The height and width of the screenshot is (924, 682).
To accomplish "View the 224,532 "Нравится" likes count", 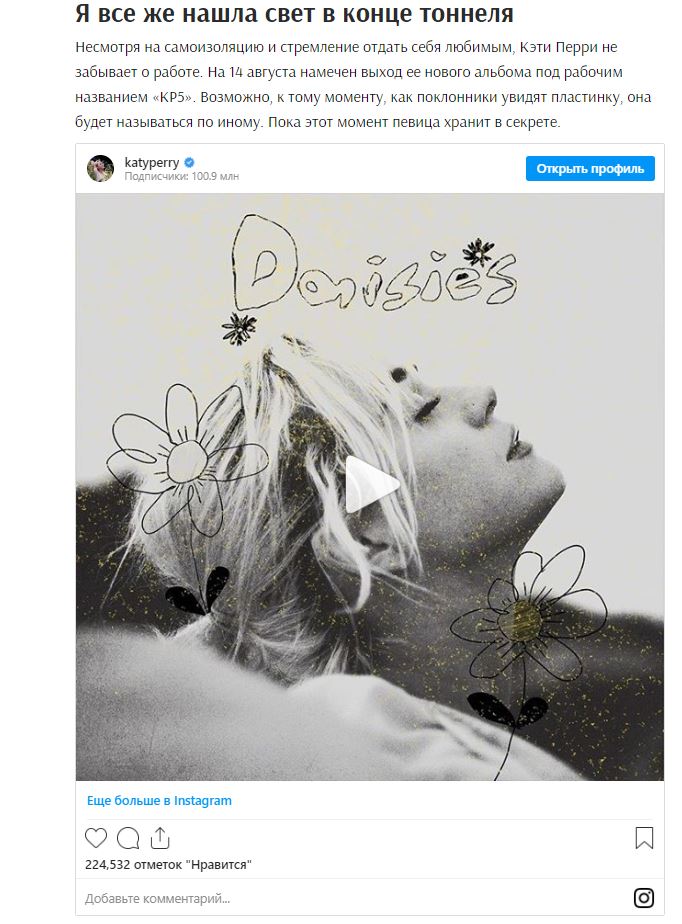I will point(168,864).
